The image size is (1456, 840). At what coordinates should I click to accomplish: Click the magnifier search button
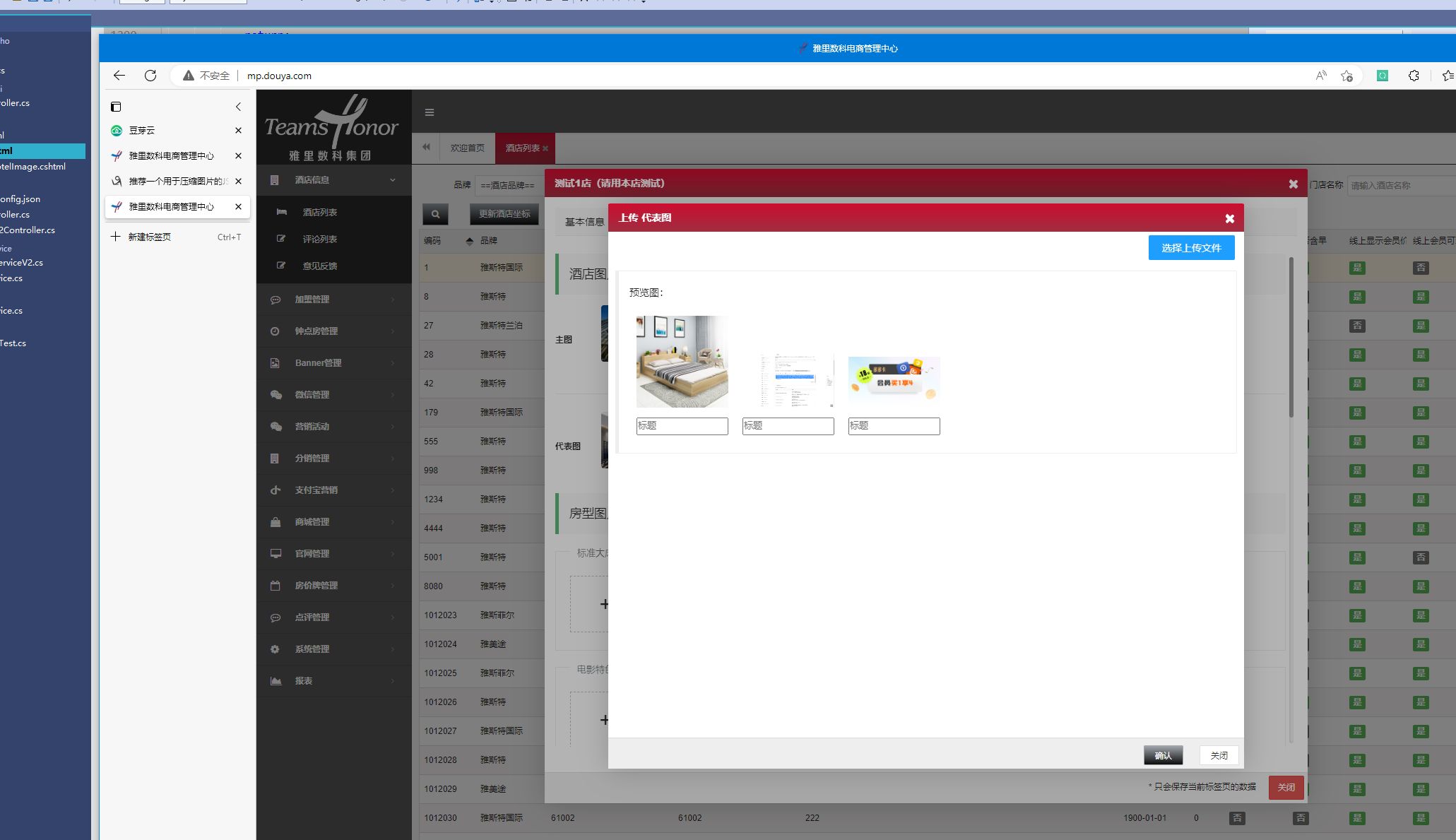coord(435,214)
